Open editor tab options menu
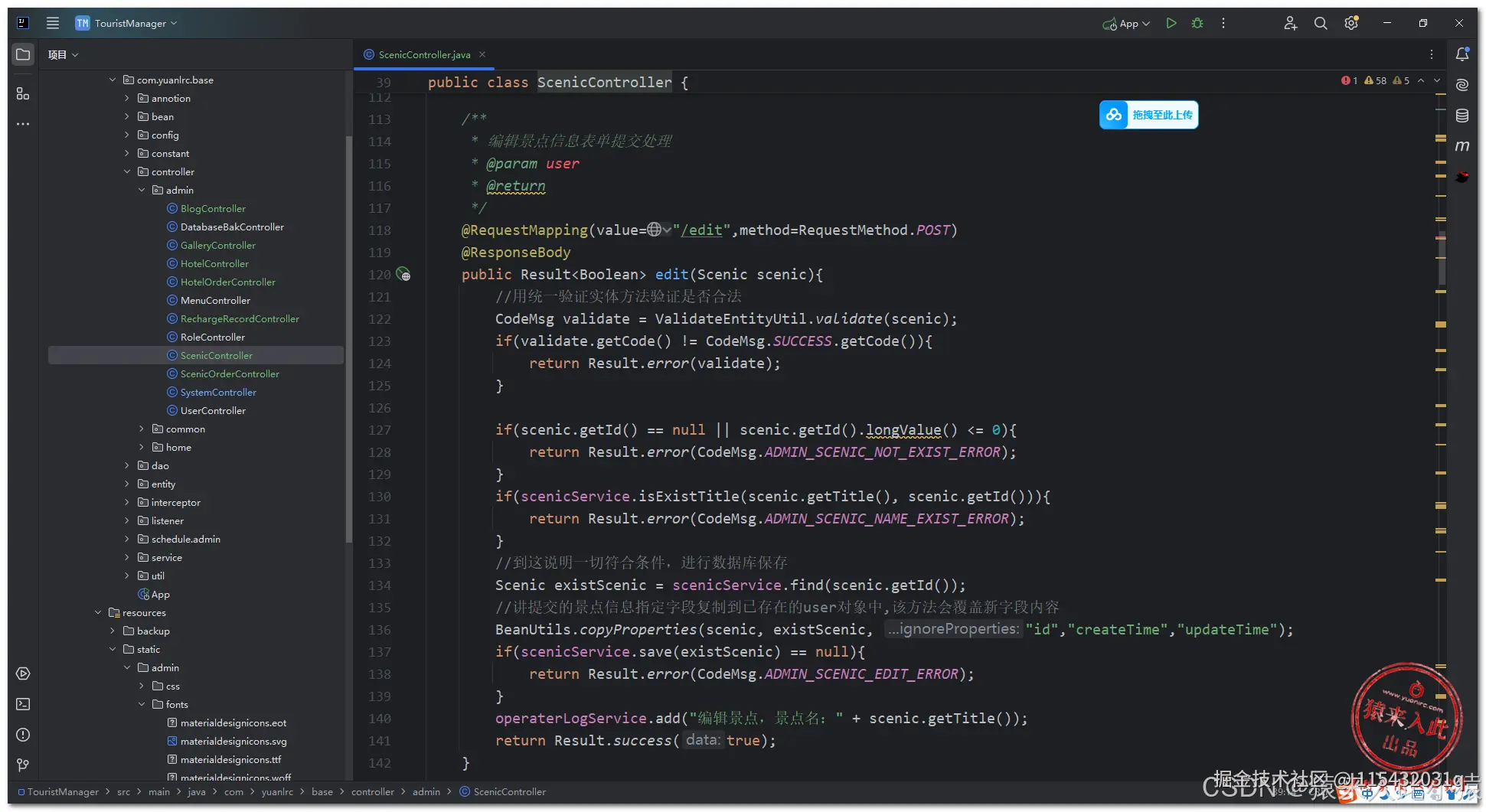This screenshot has width=1486, height=812. pos(1432,54)
